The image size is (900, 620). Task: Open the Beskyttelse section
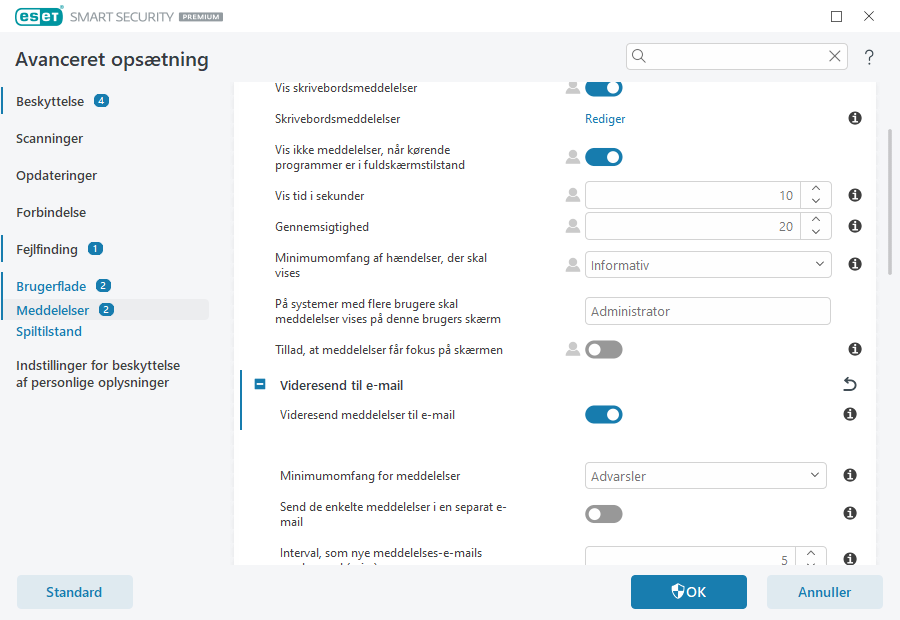point(51,101)
